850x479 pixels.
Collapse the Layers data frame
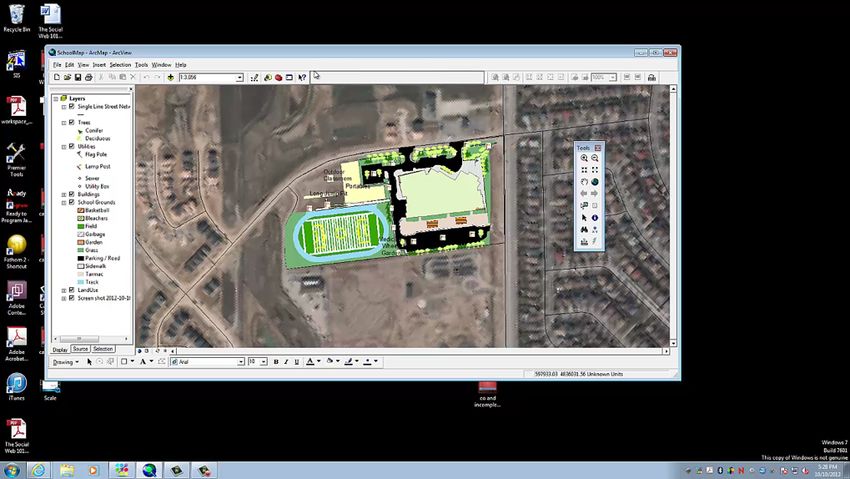pyautogui.click(x=56, y=99)
